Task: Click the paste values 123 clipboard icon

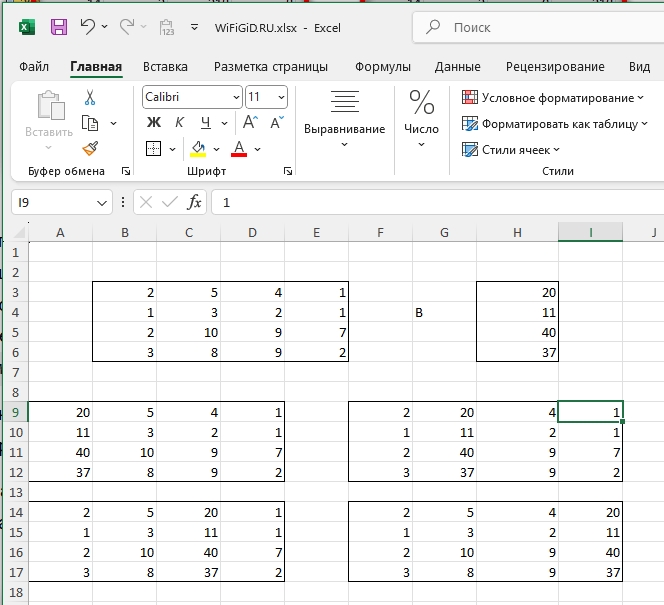Action: (x=167, y=28)
